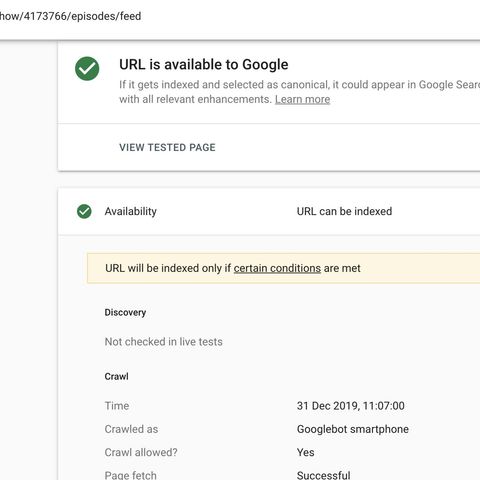The height and width of the screenshot is (480, 480).
Task: Open the certain conditions link
Action: (x=277, y=268)
